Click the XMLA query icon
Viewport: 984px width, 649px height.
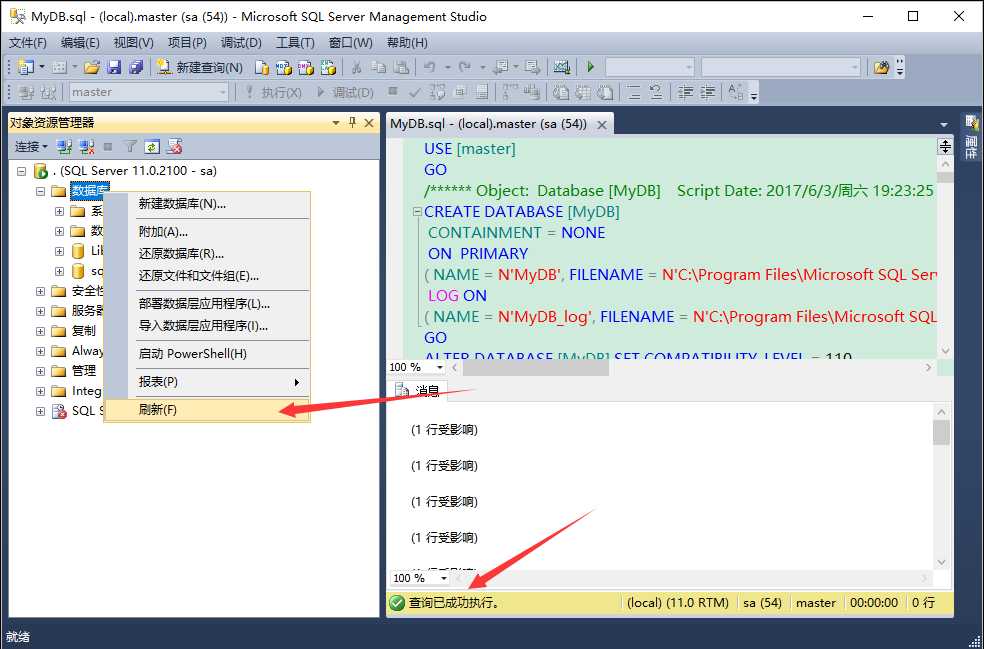pyautogui.click(x=328, y=67)
